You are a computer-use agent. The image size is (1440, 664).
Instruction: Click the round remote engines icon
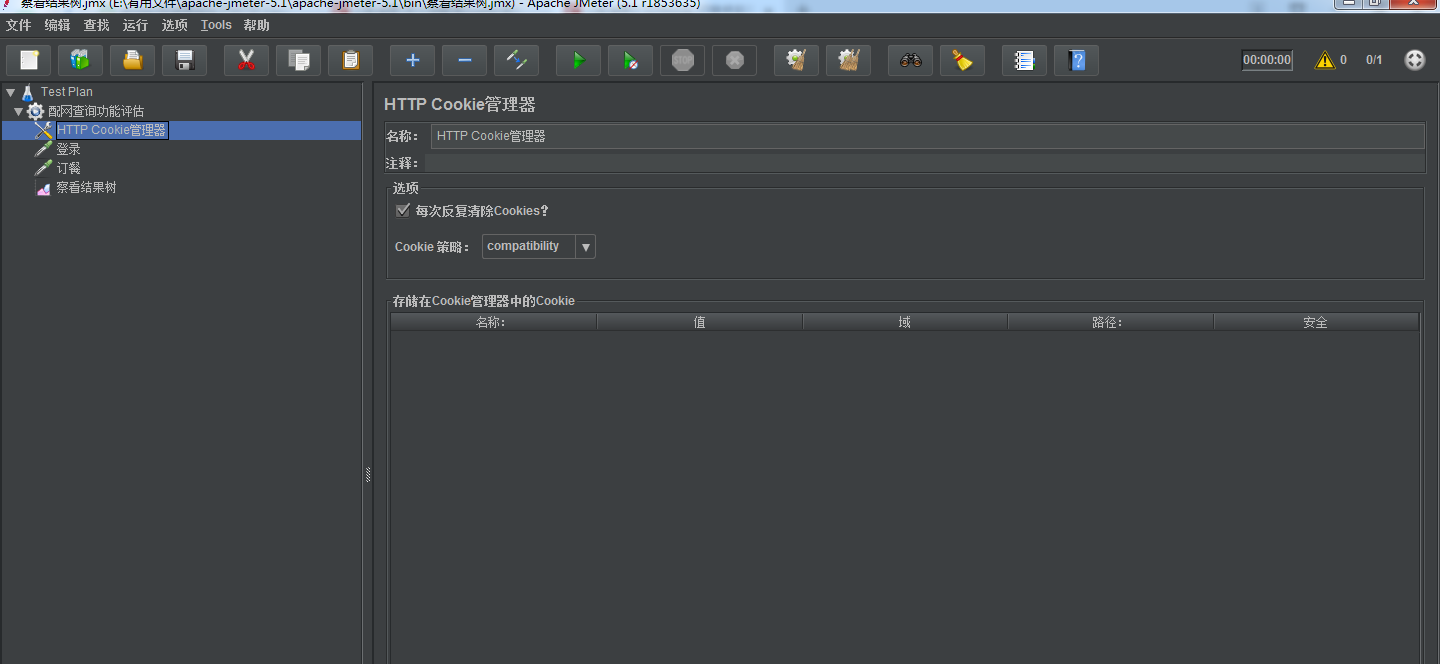[1414, 60]
